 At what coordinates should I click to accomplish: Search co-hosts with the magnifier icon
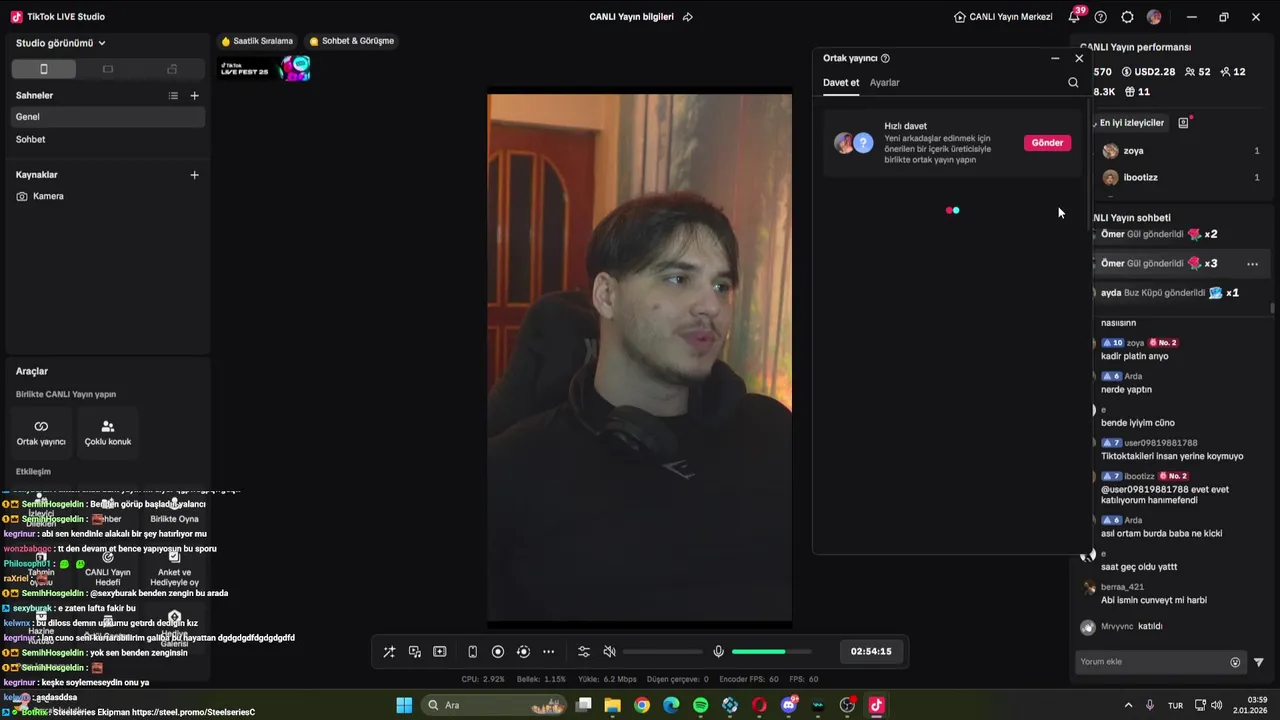[x=1073, y=83]
